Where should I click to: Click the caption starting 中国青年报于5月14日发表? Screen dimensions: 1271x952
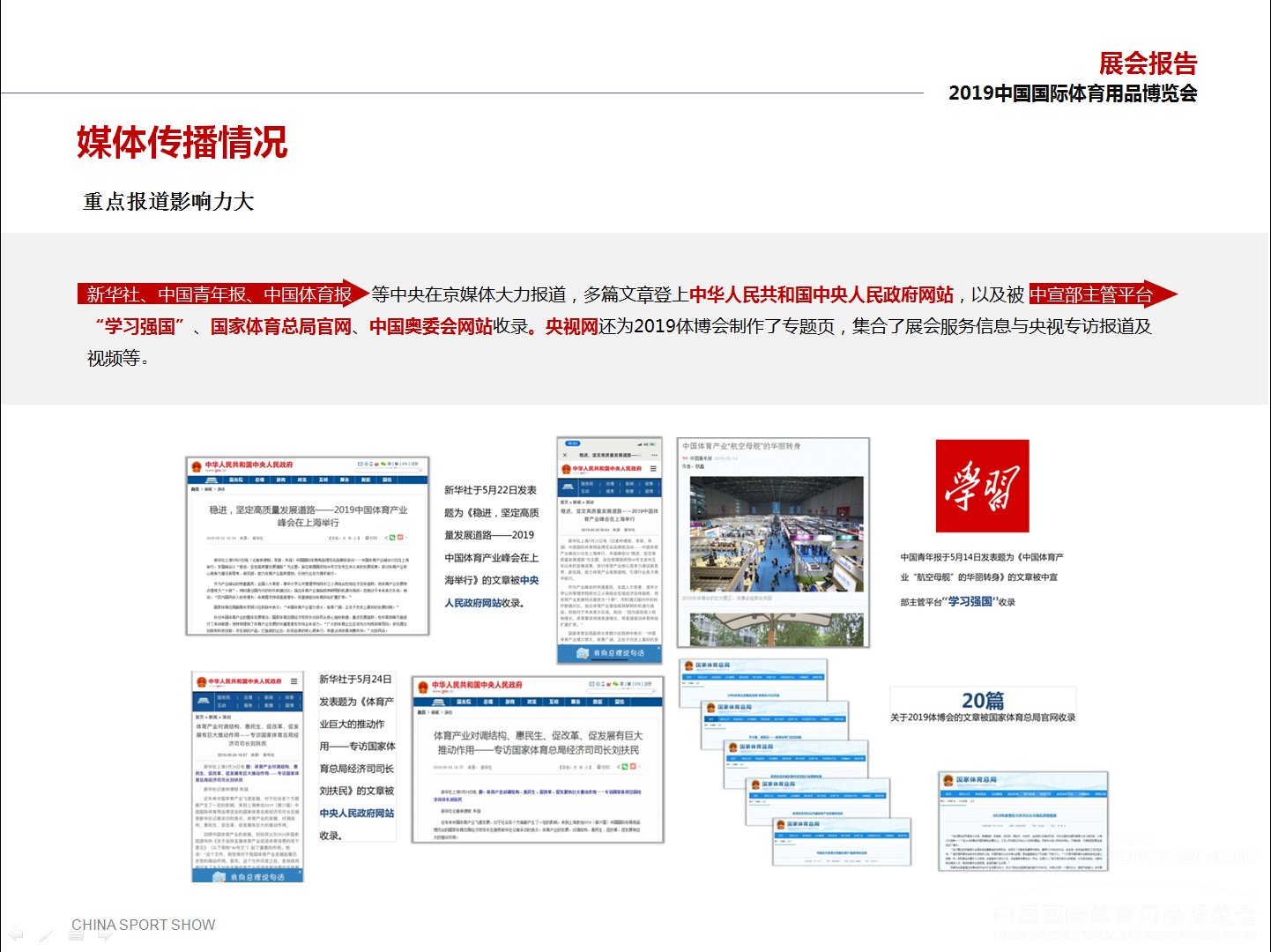(982, 579)
